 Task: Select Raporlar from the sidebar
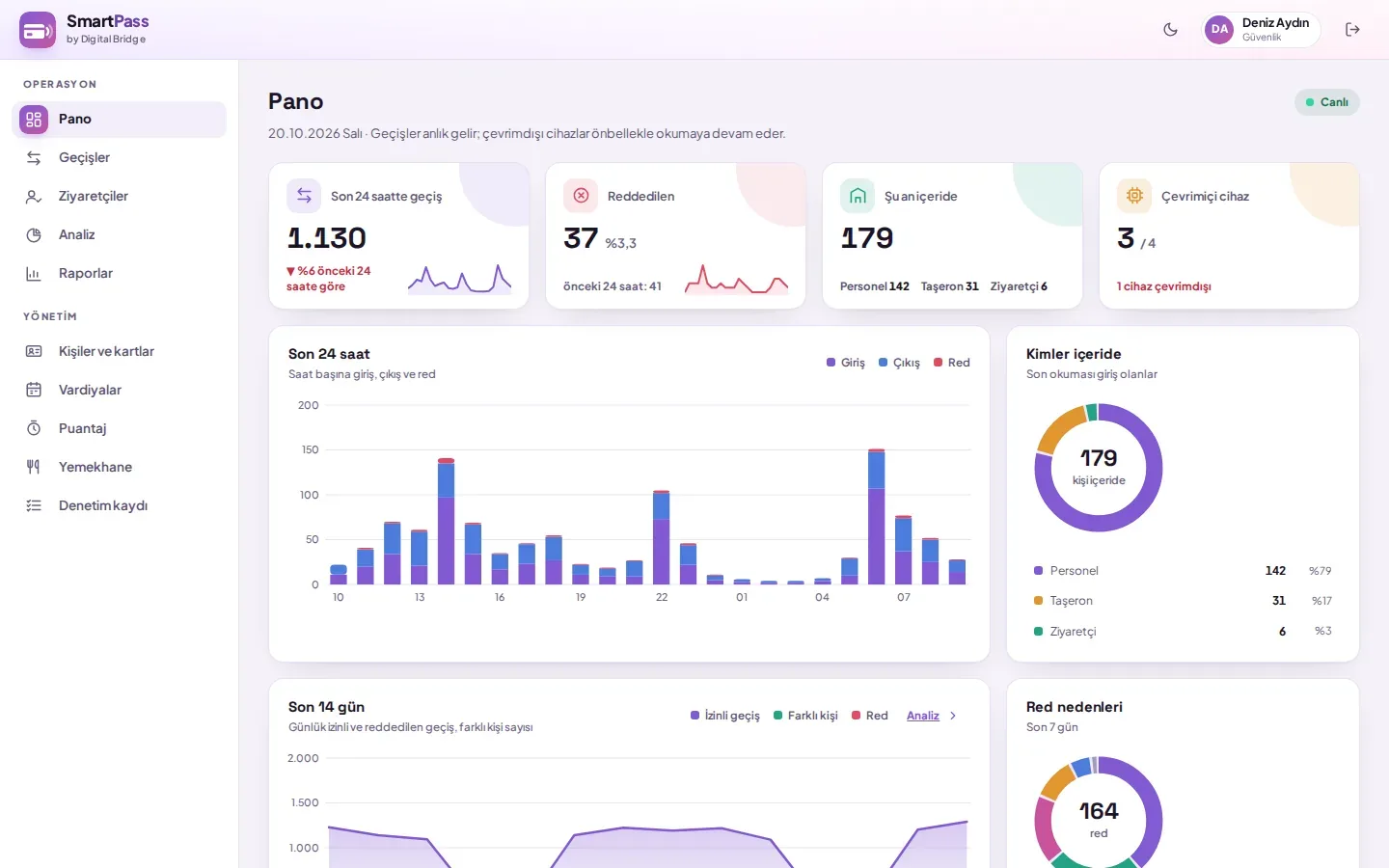120,274
